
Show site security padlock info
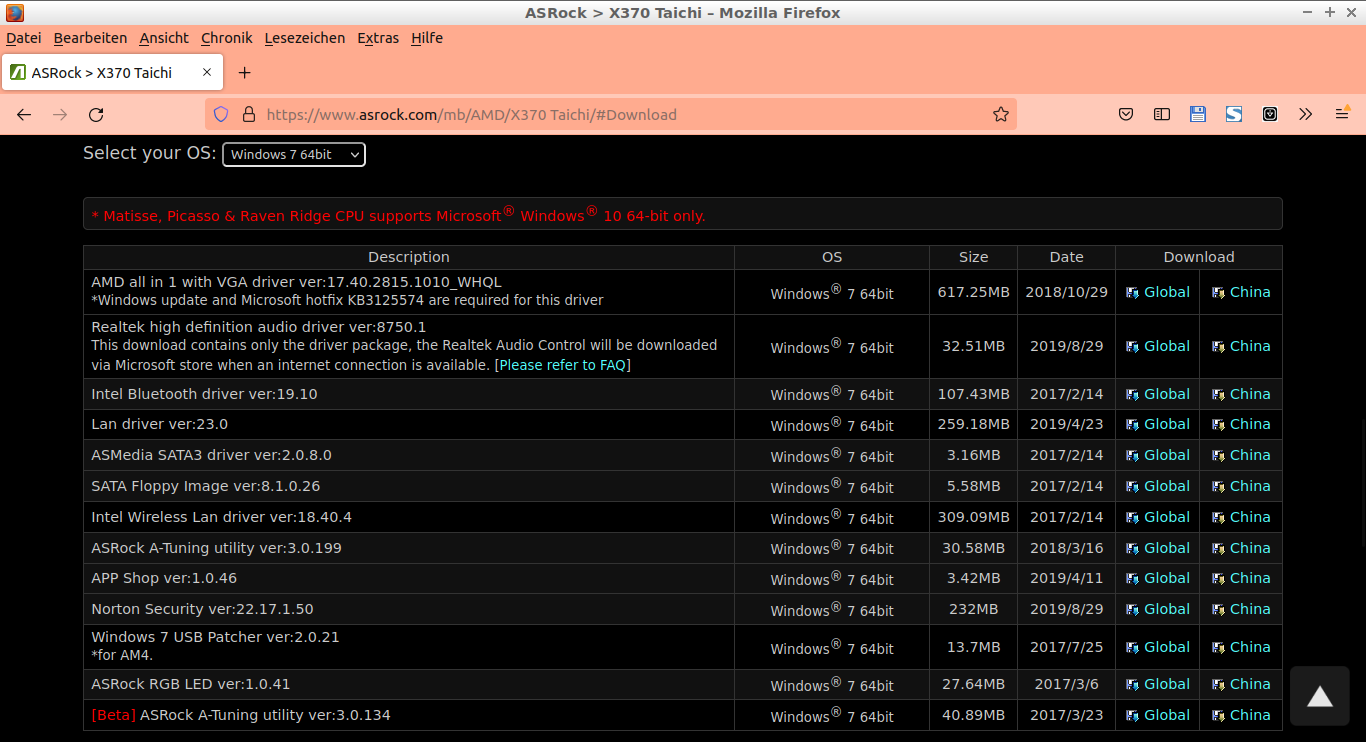249,115
